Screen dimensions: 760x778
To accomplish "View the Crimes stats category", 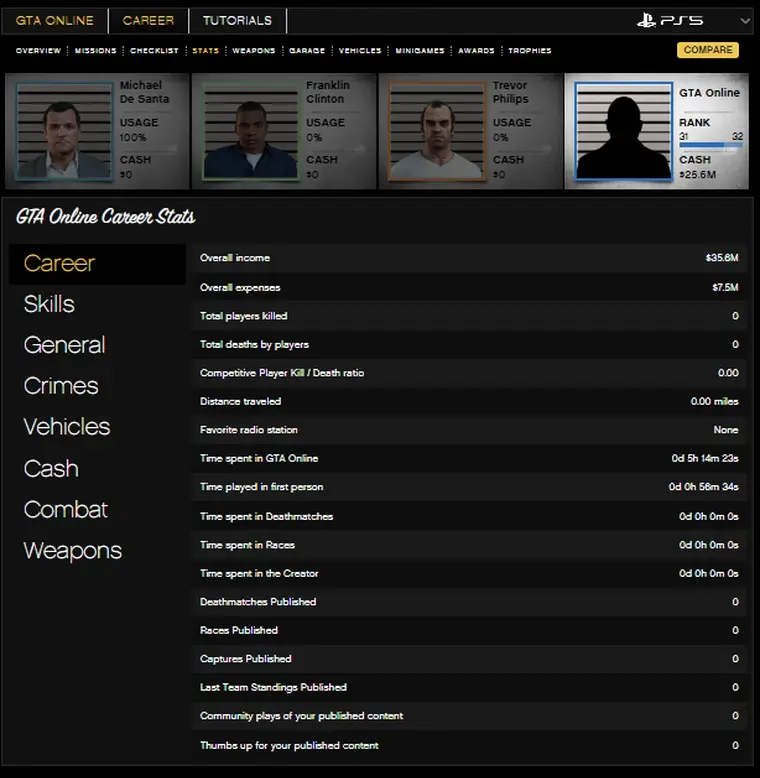I will [61, 386].
